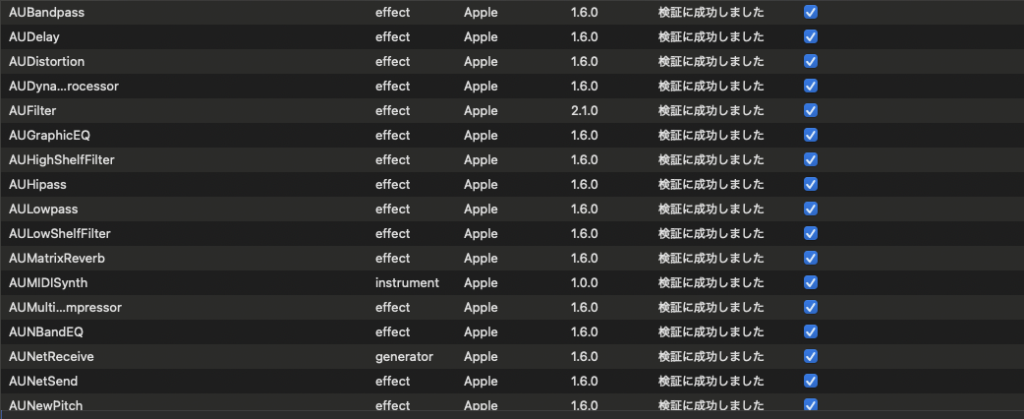Disable the AUDelay checkbox

pos(810,37)
